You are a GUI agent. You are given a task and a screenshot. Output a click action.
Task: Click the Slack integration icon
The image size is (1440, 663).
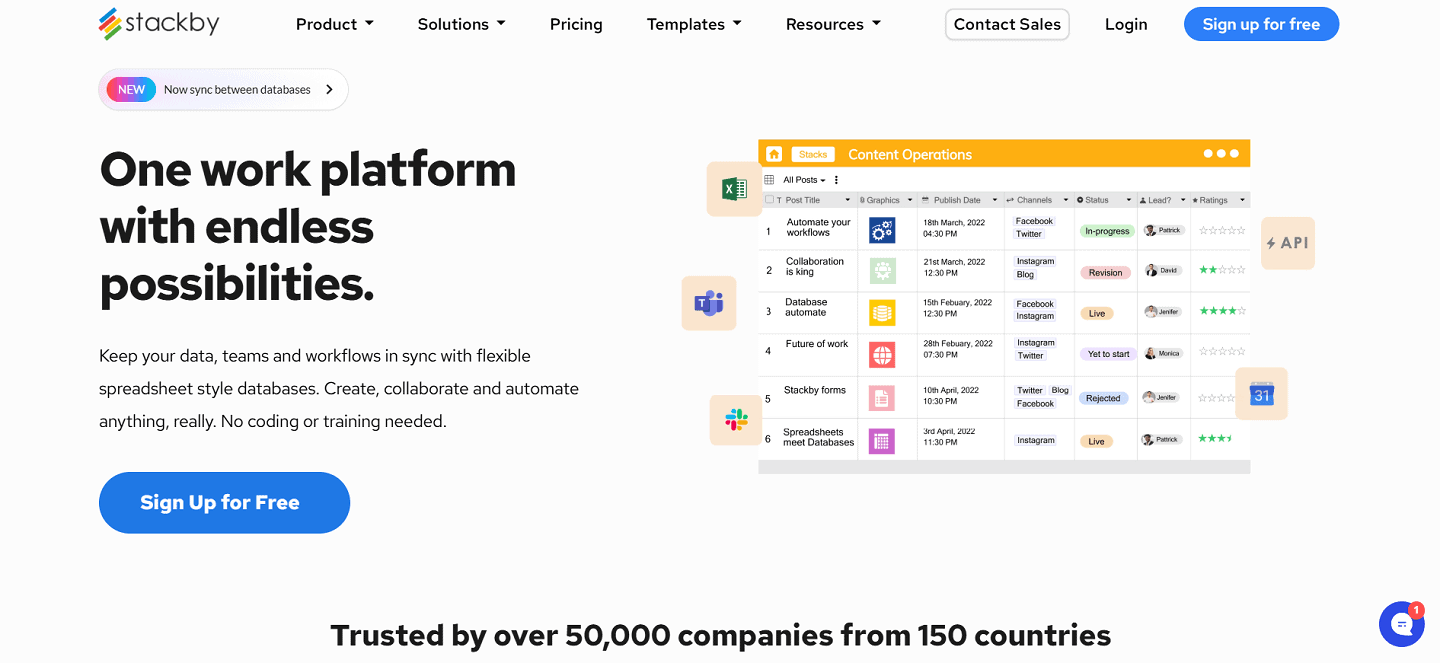click(735, 420)
